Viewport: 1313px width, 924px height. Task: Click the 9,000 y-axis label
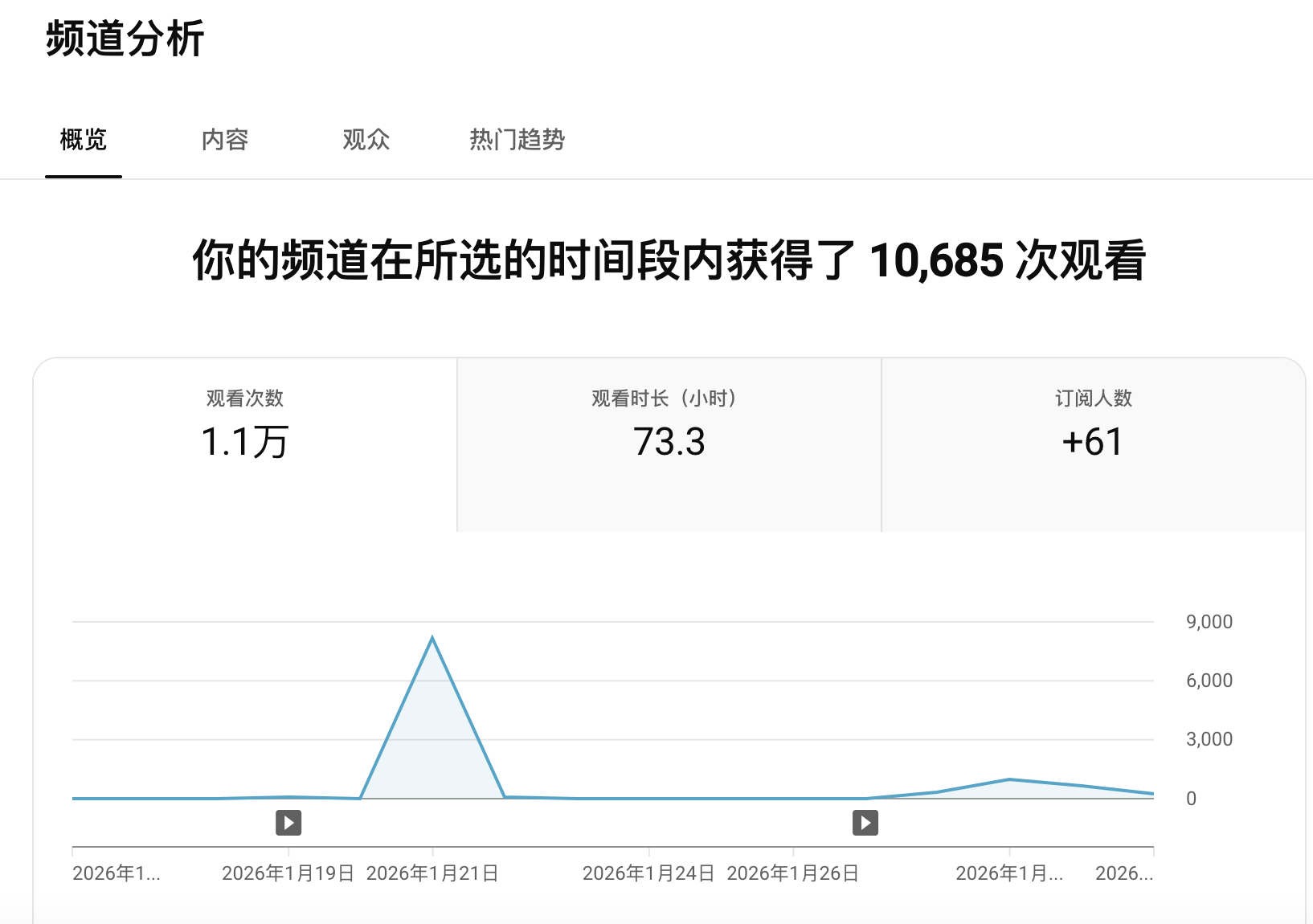pyautogui.click(x=1209, y=622)
